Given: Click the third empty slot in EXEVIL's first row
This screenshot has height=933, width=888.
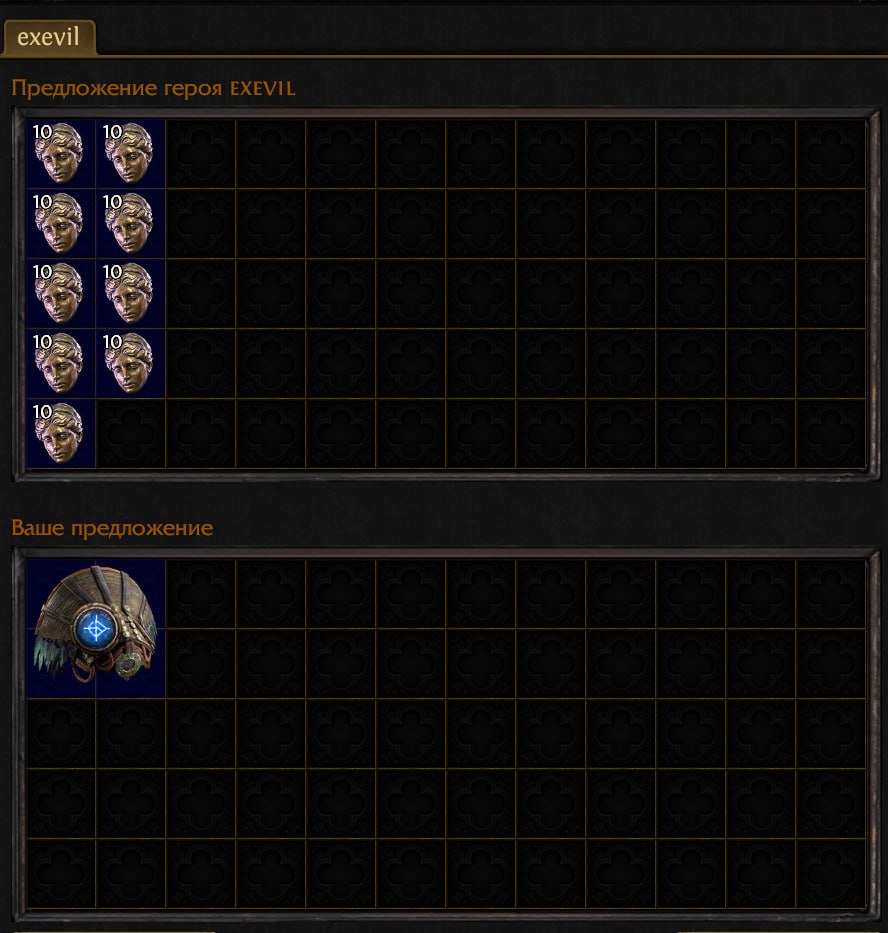Looking at the screenshot, I should pos(340,154).
